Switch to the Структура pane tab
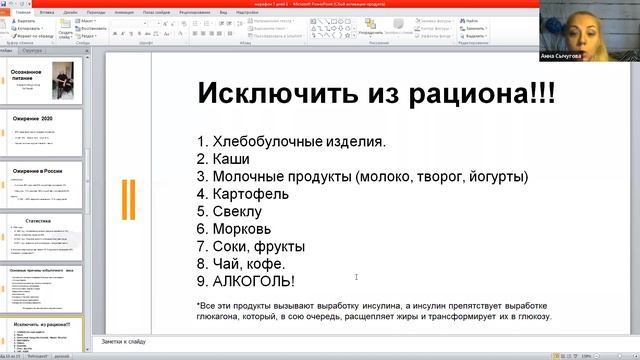The height and width of the screenshot is (360, 640). [x=32, y=51]
